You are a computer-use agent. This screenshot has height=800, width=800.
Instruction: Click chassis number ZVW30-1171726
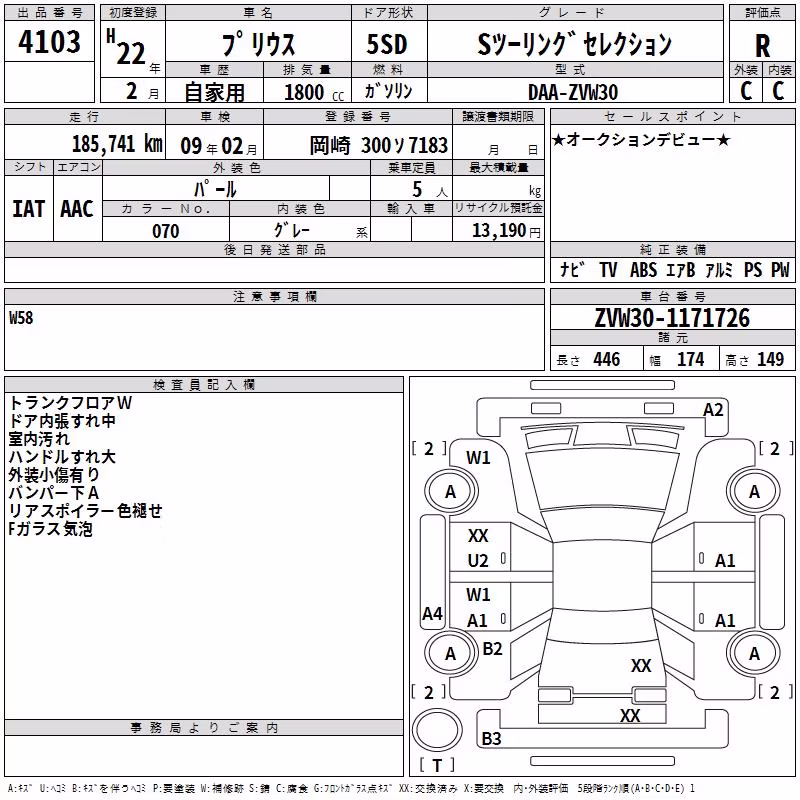(672, 317)
